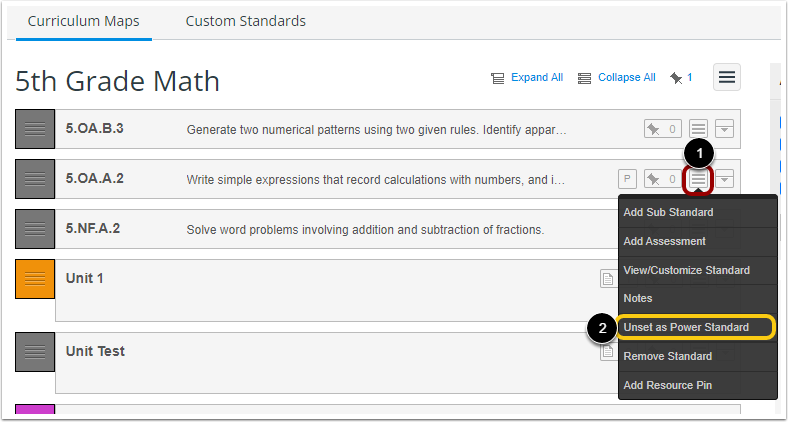
Task: Expand the 5.OA.A.2 row dropdown arrow
Action: point(725,179)
